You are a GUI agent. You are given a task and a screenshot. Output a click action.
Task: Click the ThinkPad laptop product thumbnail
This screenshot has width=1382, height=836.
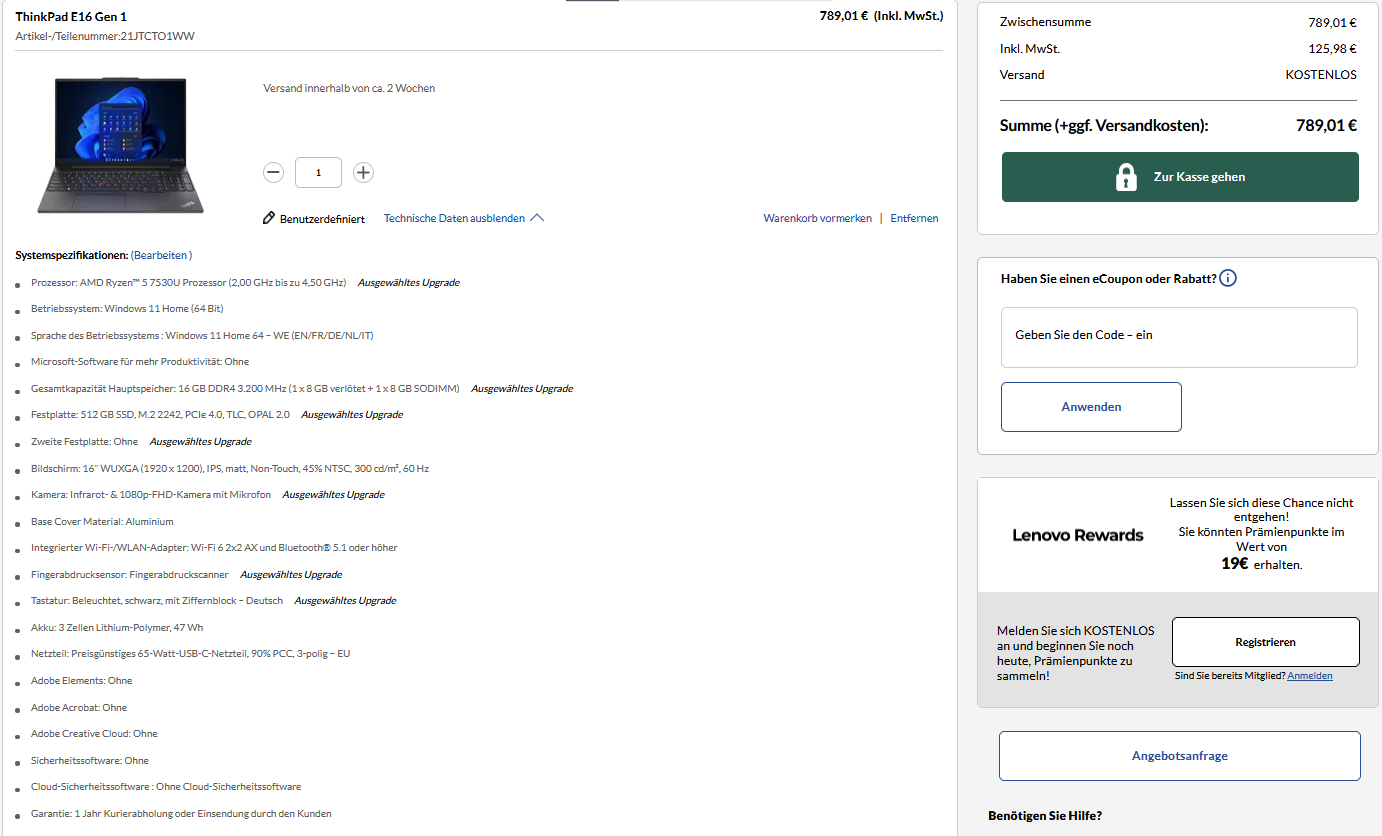tap(120, 144)
